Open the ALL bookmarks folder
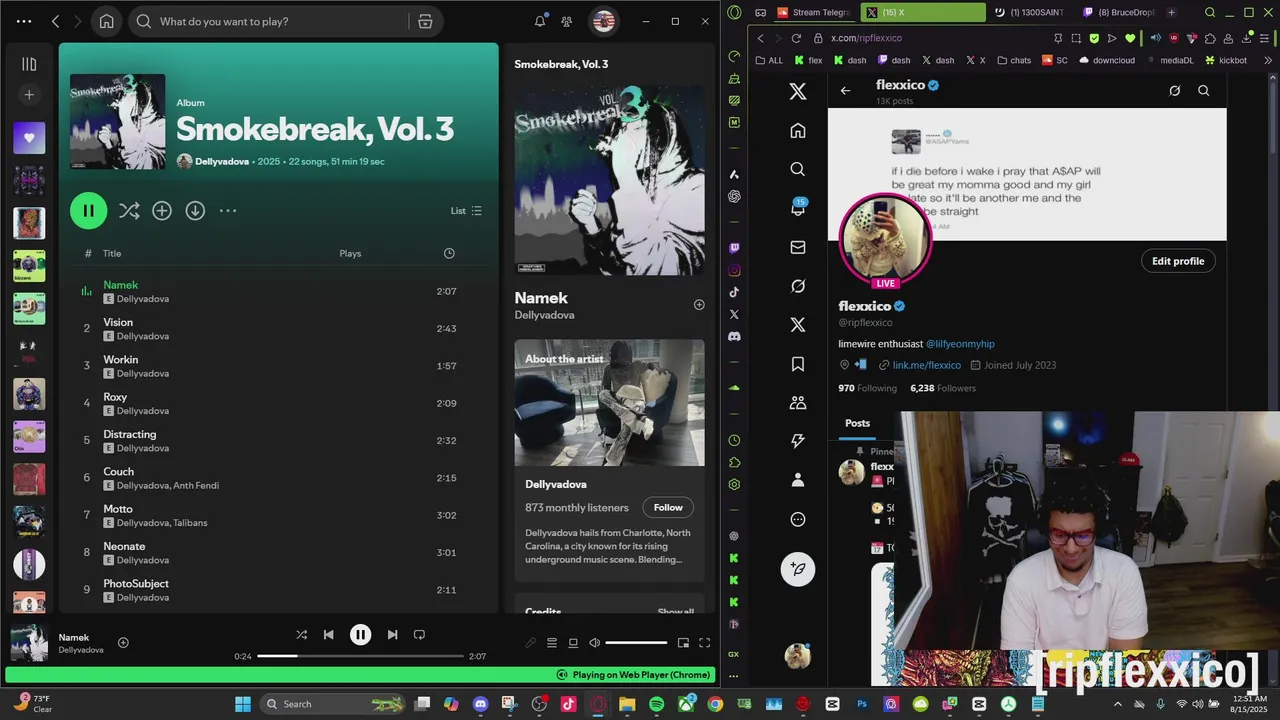This screenshot has height=720, width=1280. [x=769, y=60]
